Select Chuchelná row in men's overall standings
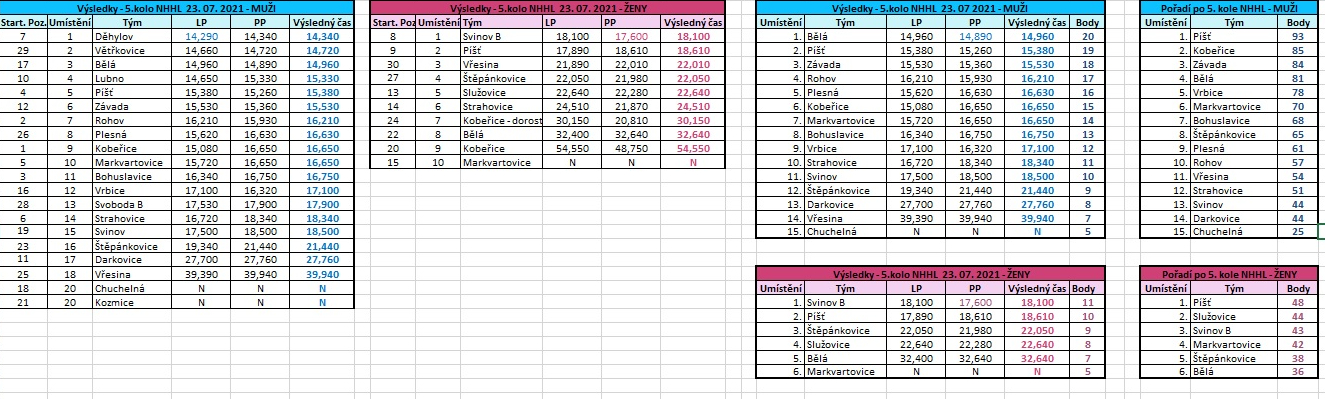This screenshot has height=399, width=1325. 1229,231
